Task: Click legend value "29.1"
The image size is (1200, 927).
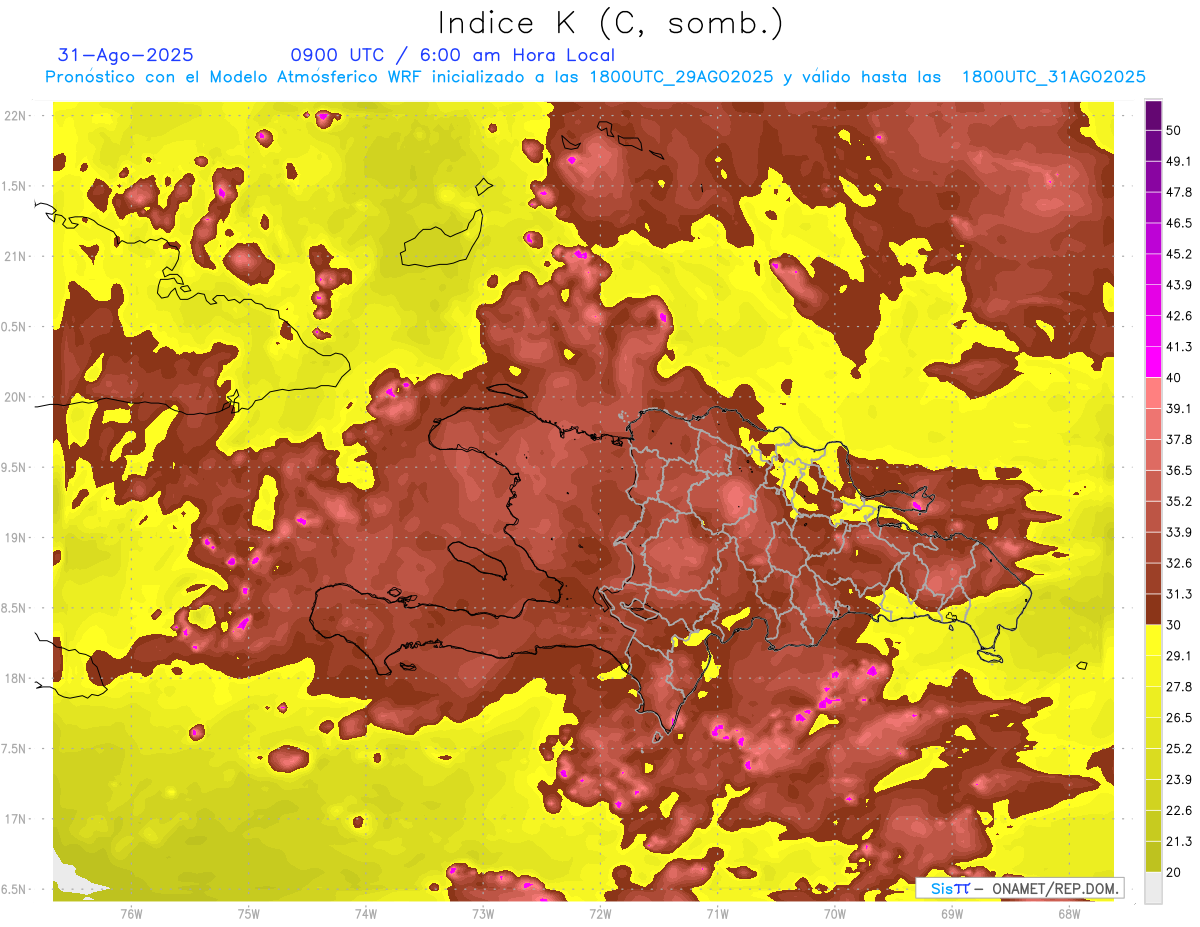Action: pos(1179,656)
